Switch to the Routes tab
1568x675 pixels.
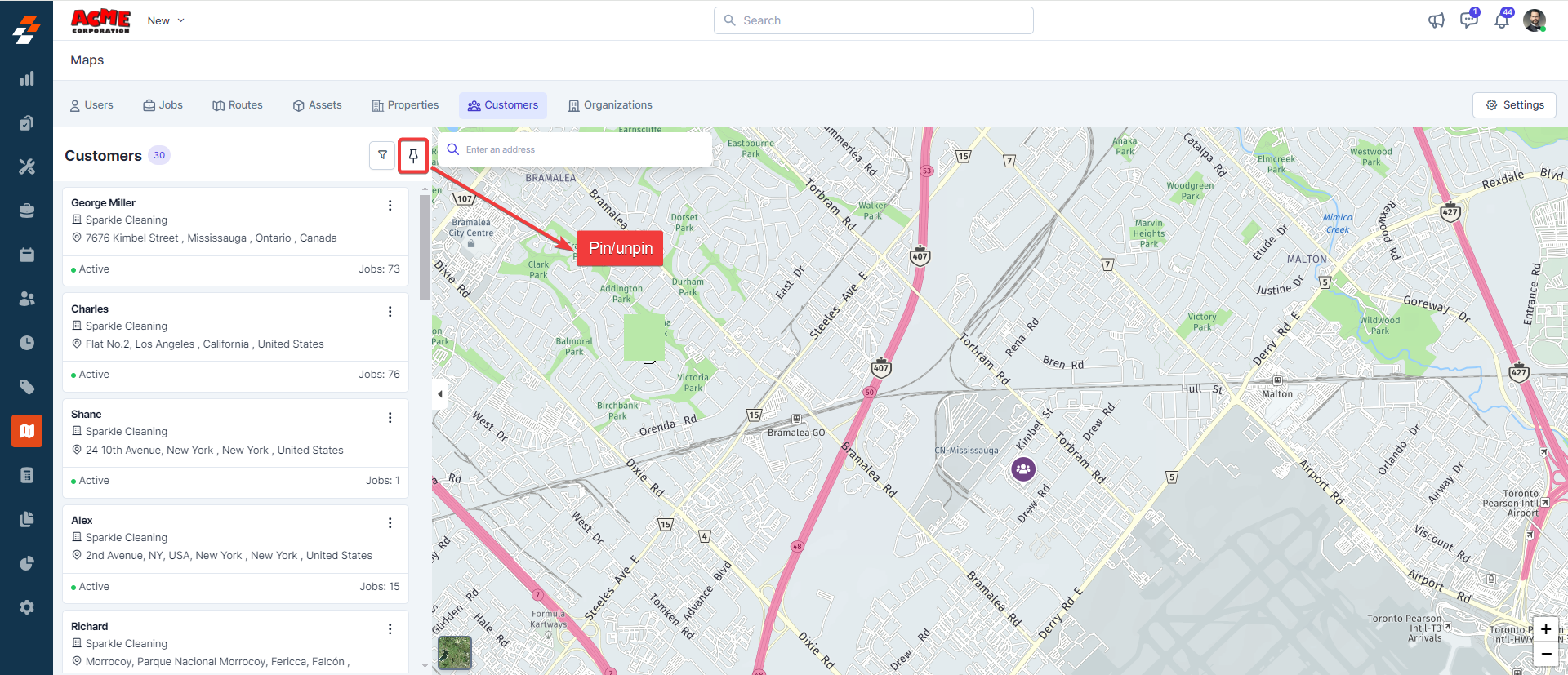click(x=238, y=105)
